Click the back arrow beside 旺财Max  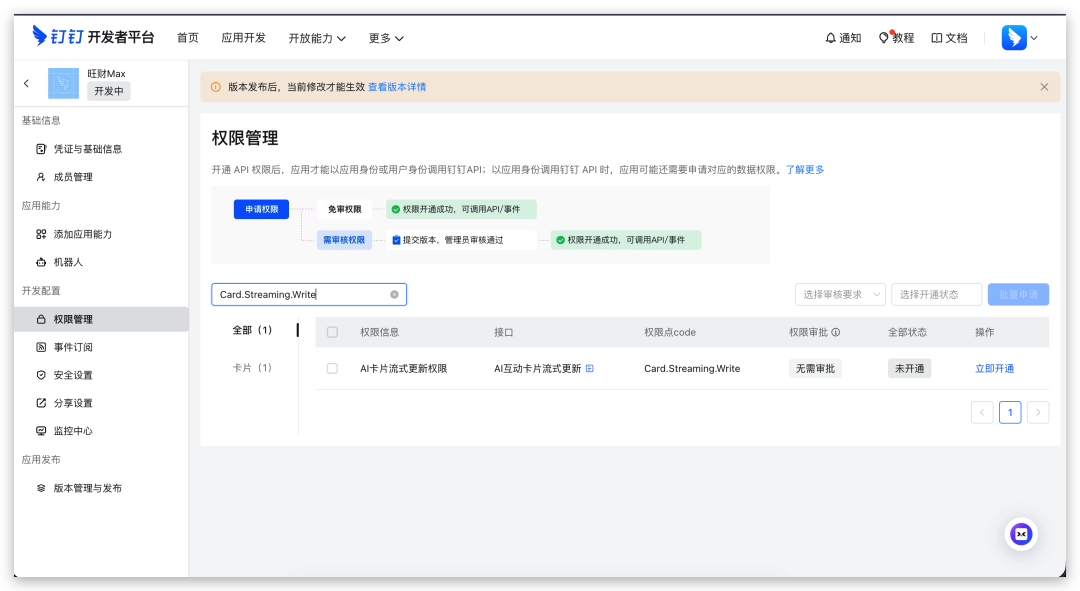(26, 83)
